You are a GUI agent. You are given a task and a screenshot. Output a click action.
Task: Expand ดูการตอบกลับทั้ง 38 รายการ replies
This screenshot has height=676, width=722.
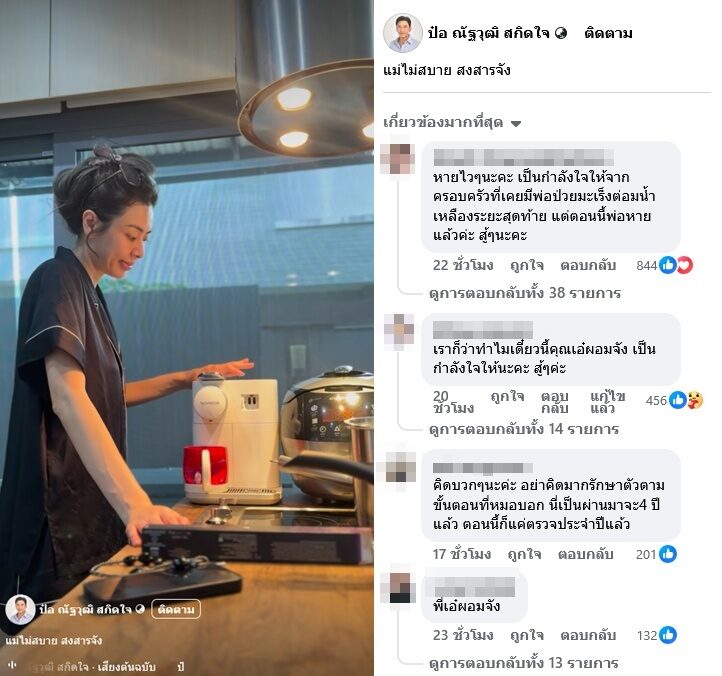525,293
